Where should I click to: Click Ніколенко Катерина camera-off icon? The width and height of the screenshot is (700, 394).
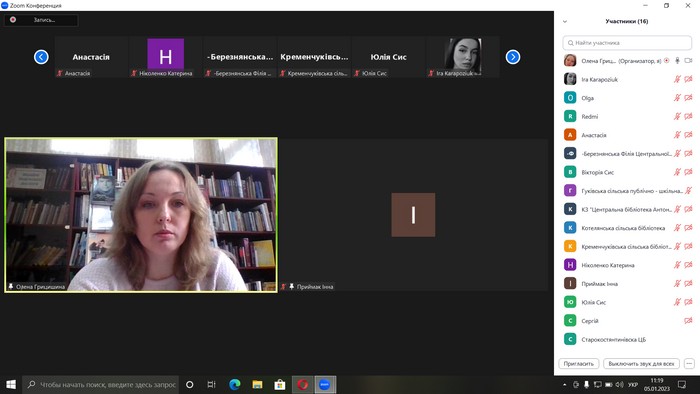pos(688,265)
